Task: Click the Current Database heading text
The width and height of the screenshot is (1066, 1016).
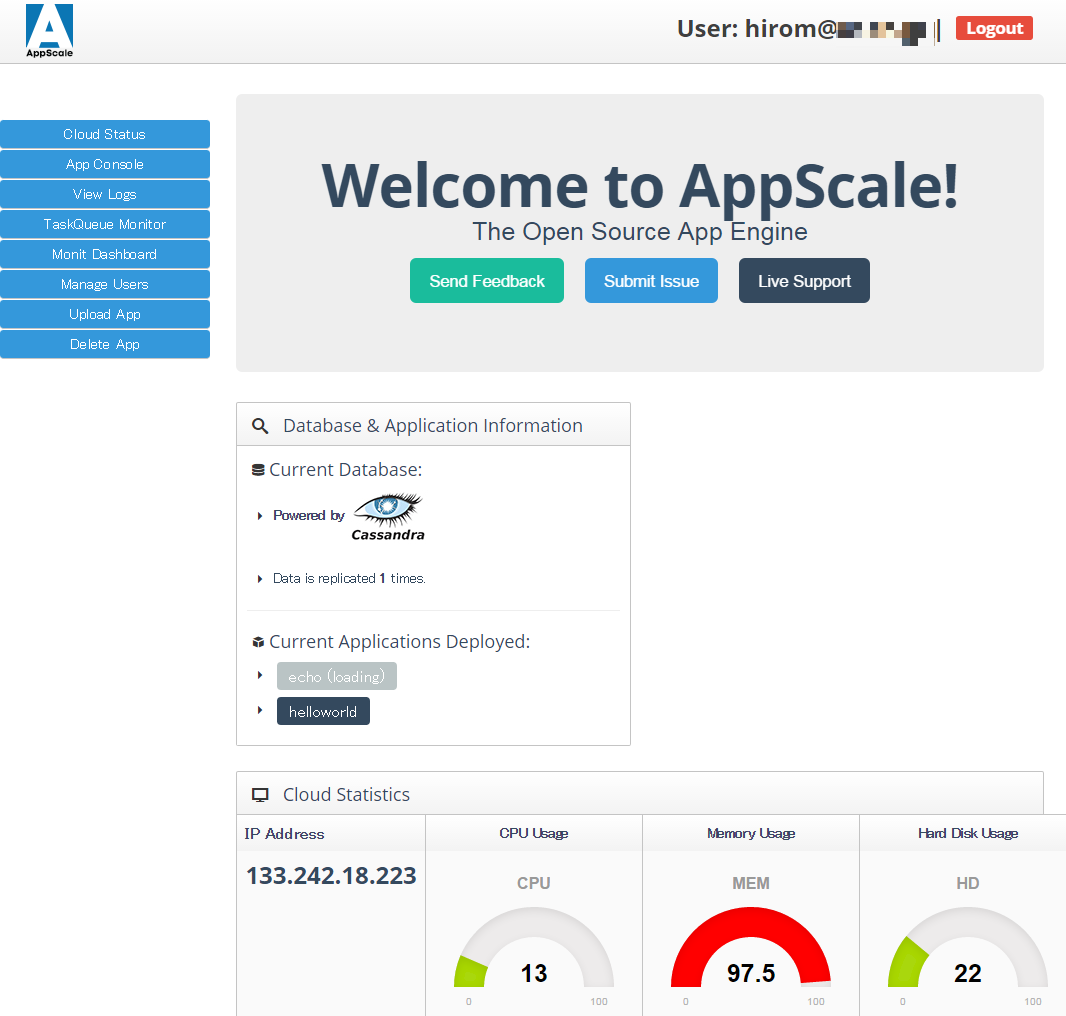Action: (x=345, y=469)
